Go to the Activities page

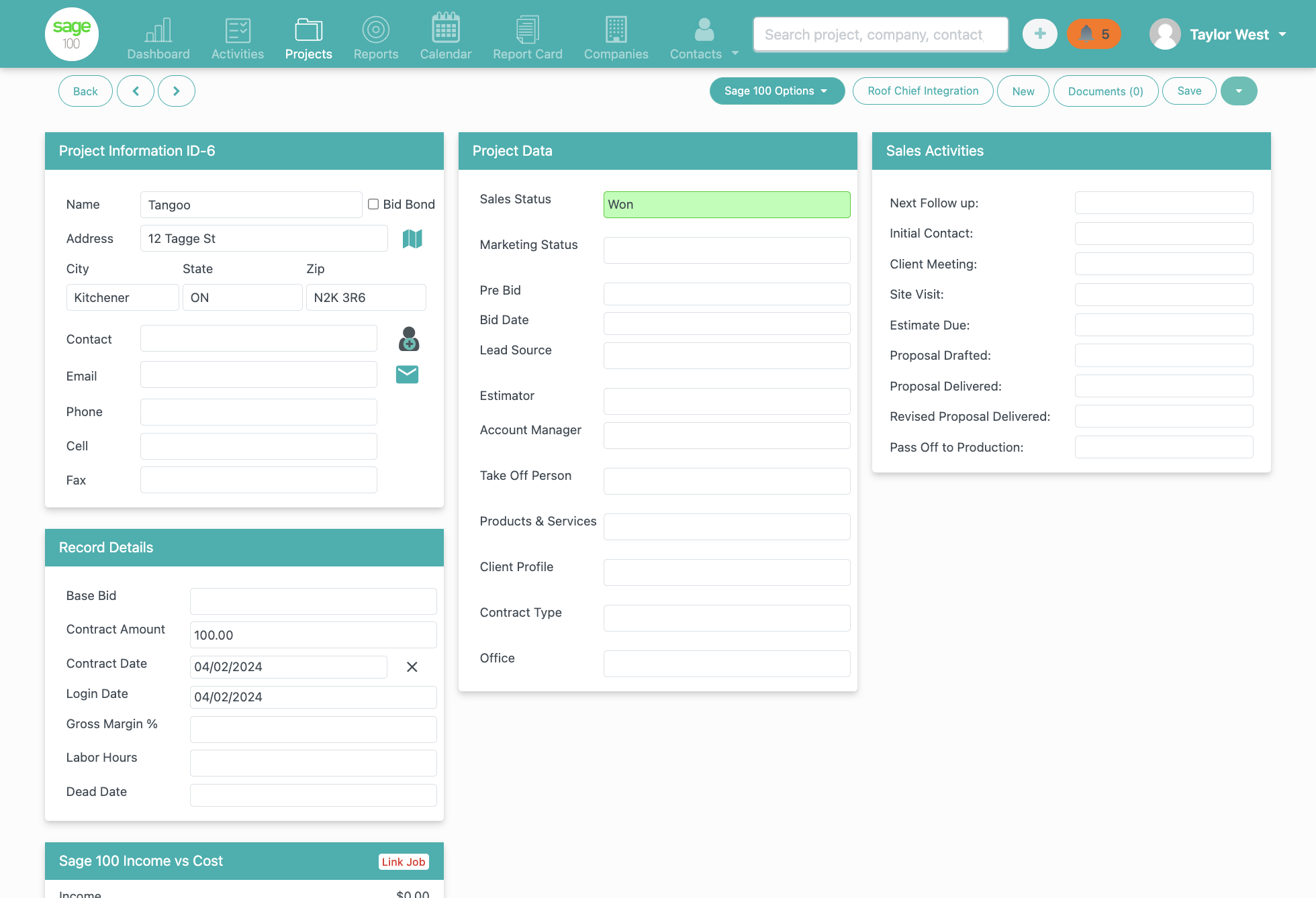pos(238,38)
